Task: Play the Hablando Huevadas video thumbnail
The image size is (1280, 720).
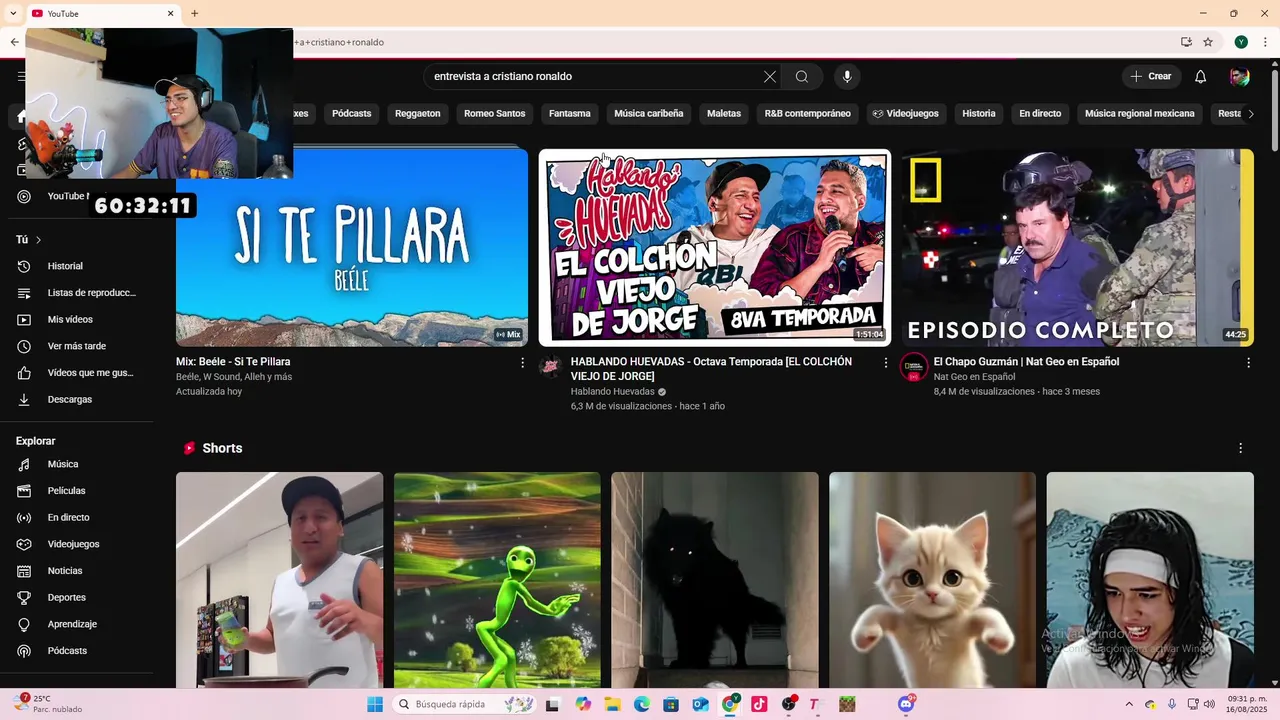Action: tap(715, 248)
